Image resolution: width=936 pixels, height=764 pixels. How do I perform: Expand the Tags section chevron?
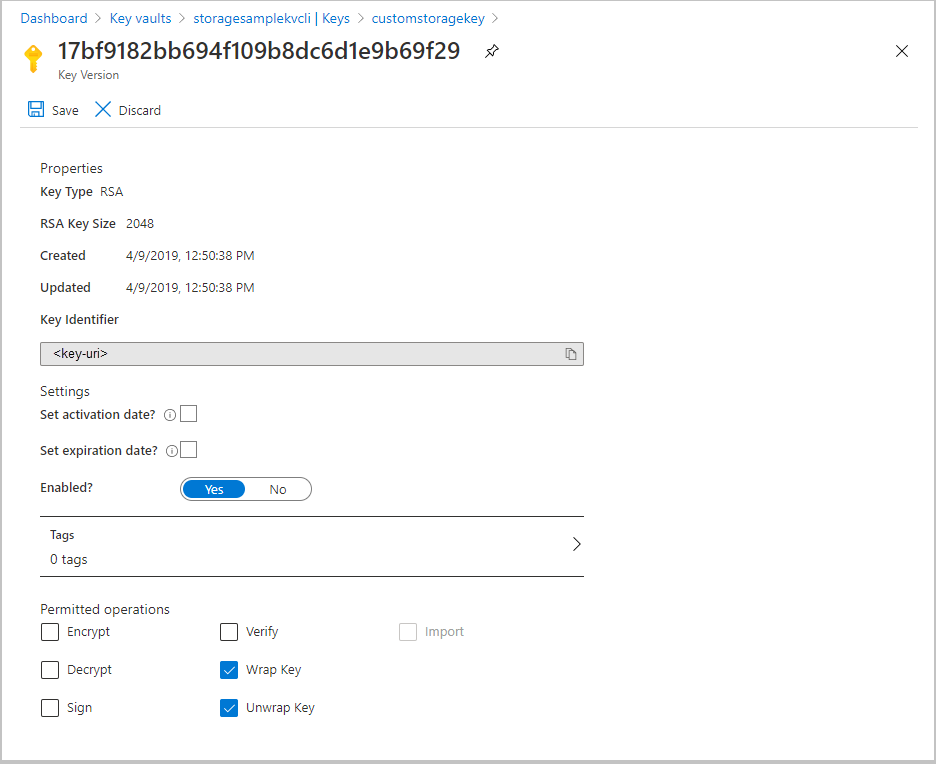[x=576, y=544]
